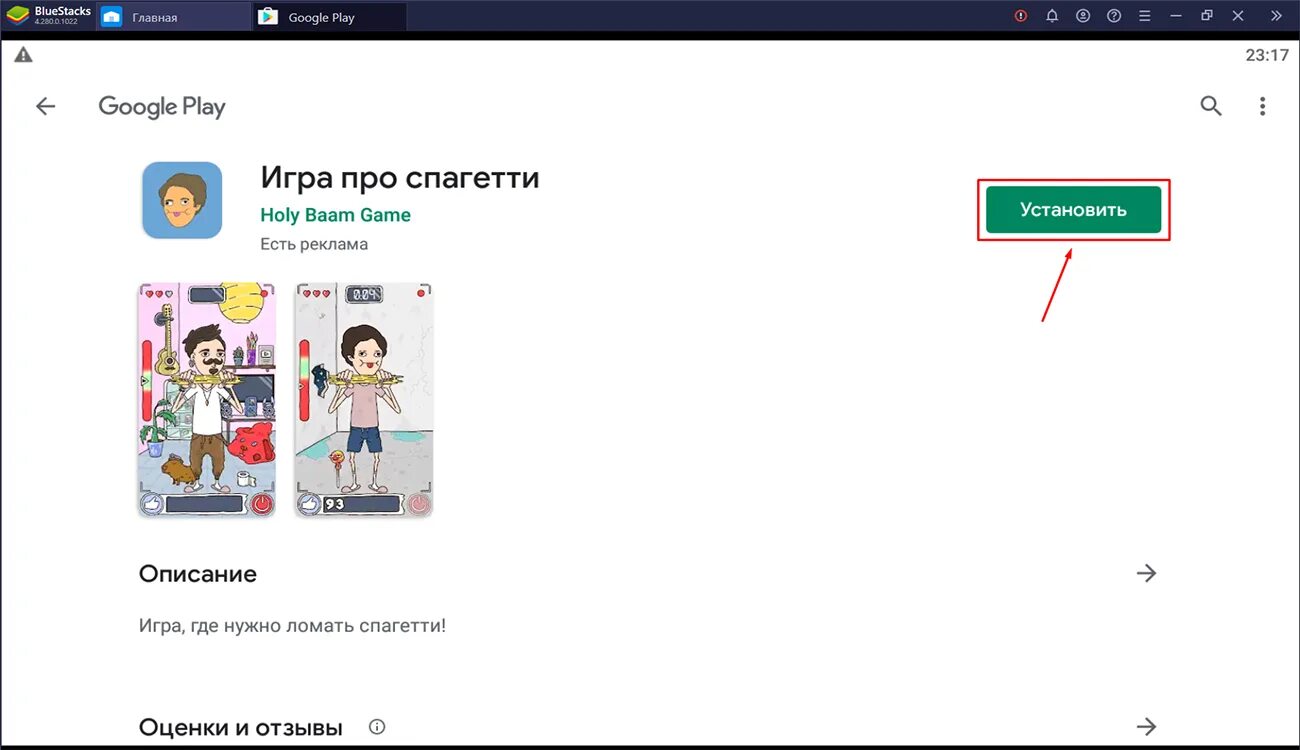Viewport: 1300px width, 750px height.
Task: Click the Описание heading
Action: pyautogui.click(x=198, y=574)
